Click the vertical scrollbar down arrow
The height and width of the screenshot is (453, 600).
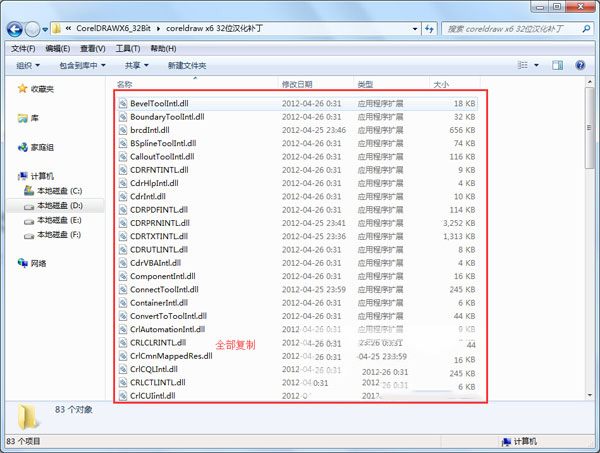click(590, 395)
